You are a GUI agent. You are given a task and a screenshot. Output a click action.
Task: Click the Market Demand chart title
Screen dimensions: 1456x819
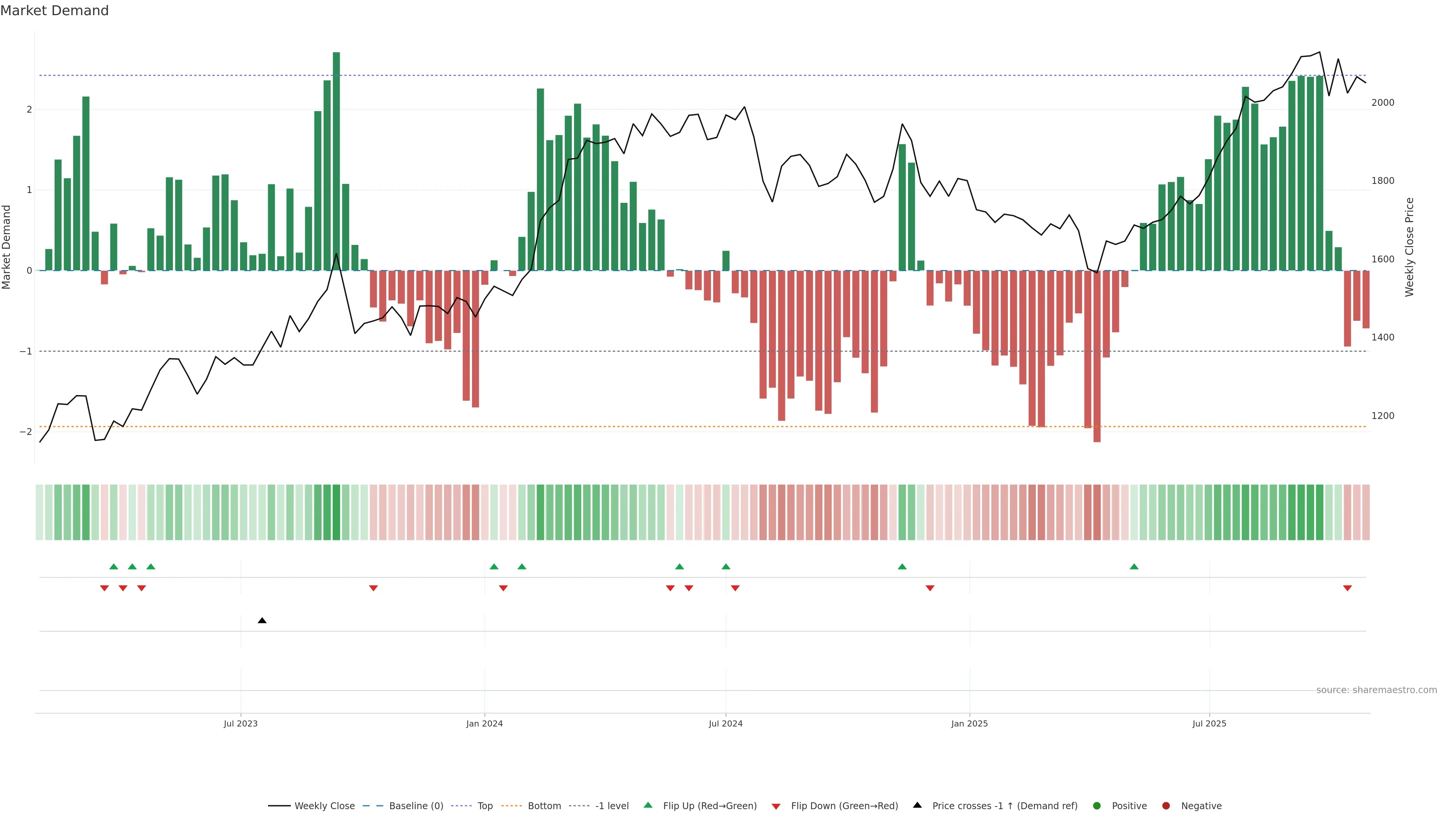click(54, 11)
